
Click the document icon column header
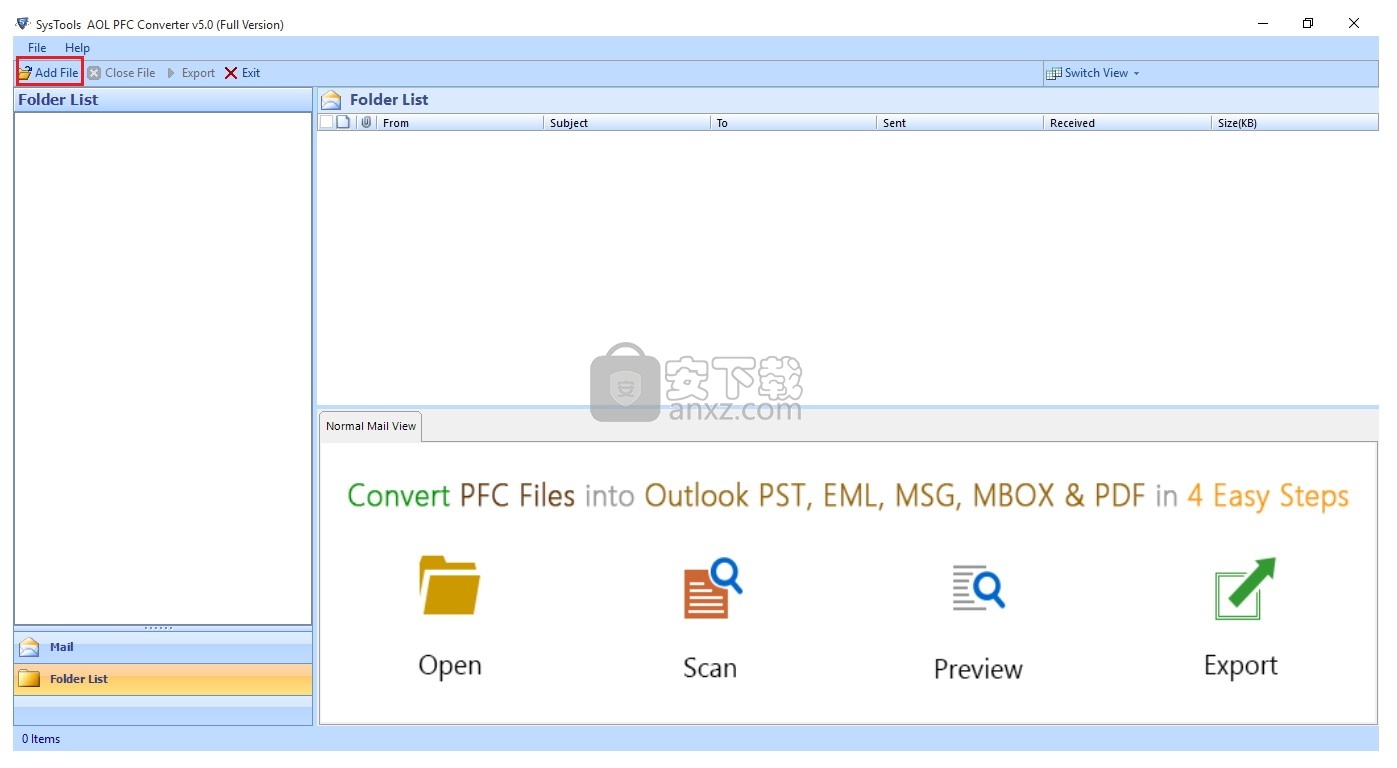point(343,122)
